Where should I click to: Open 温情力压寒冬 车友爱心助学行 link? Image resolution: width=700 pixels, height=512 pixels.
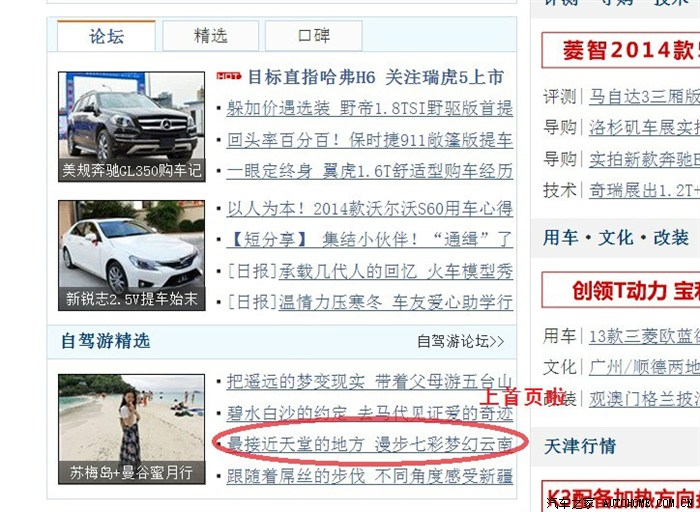(396, 303)
